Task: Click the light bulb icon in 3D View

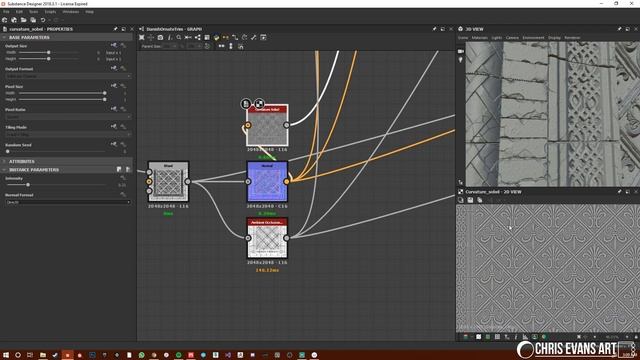Action: pos(460,60)
